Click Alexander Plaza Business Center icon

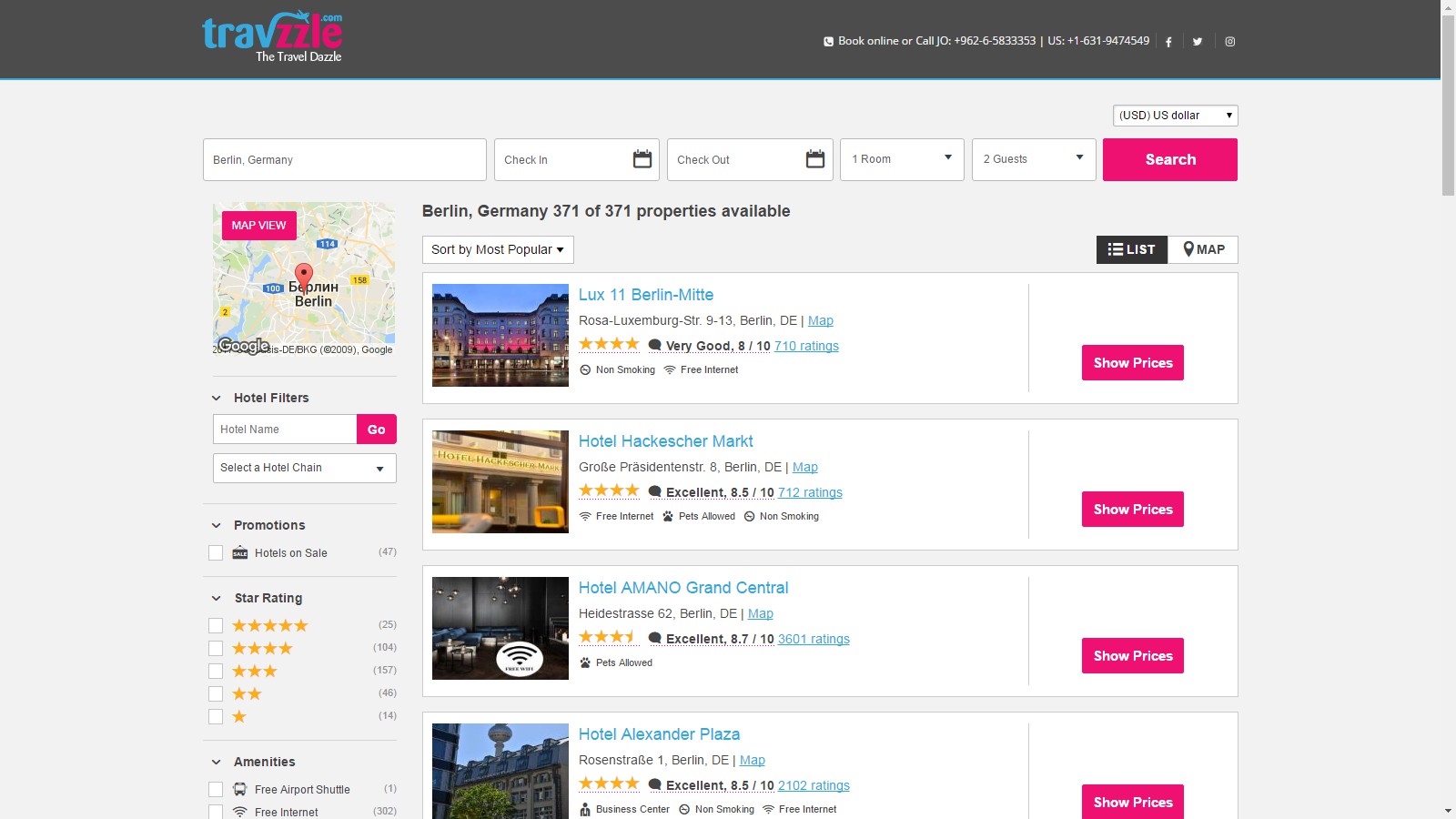point(585,810)
